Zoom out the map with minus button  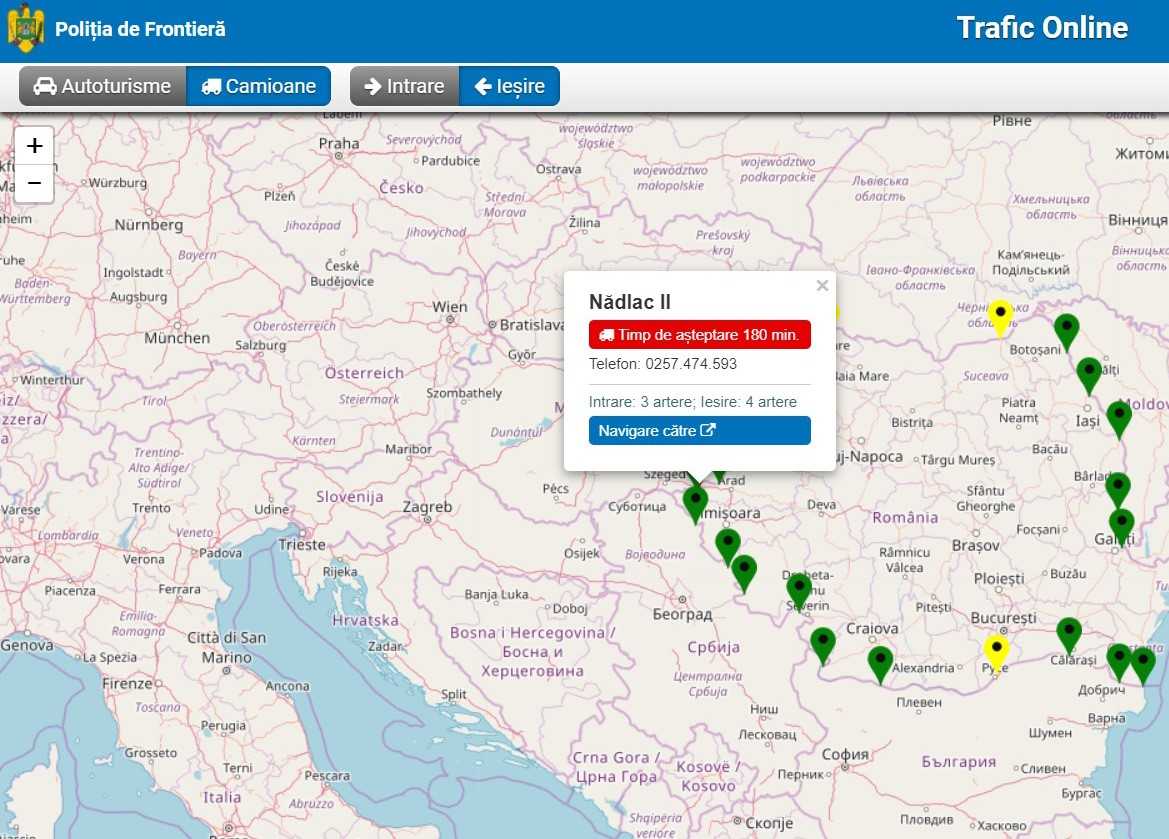click(34, 184)
